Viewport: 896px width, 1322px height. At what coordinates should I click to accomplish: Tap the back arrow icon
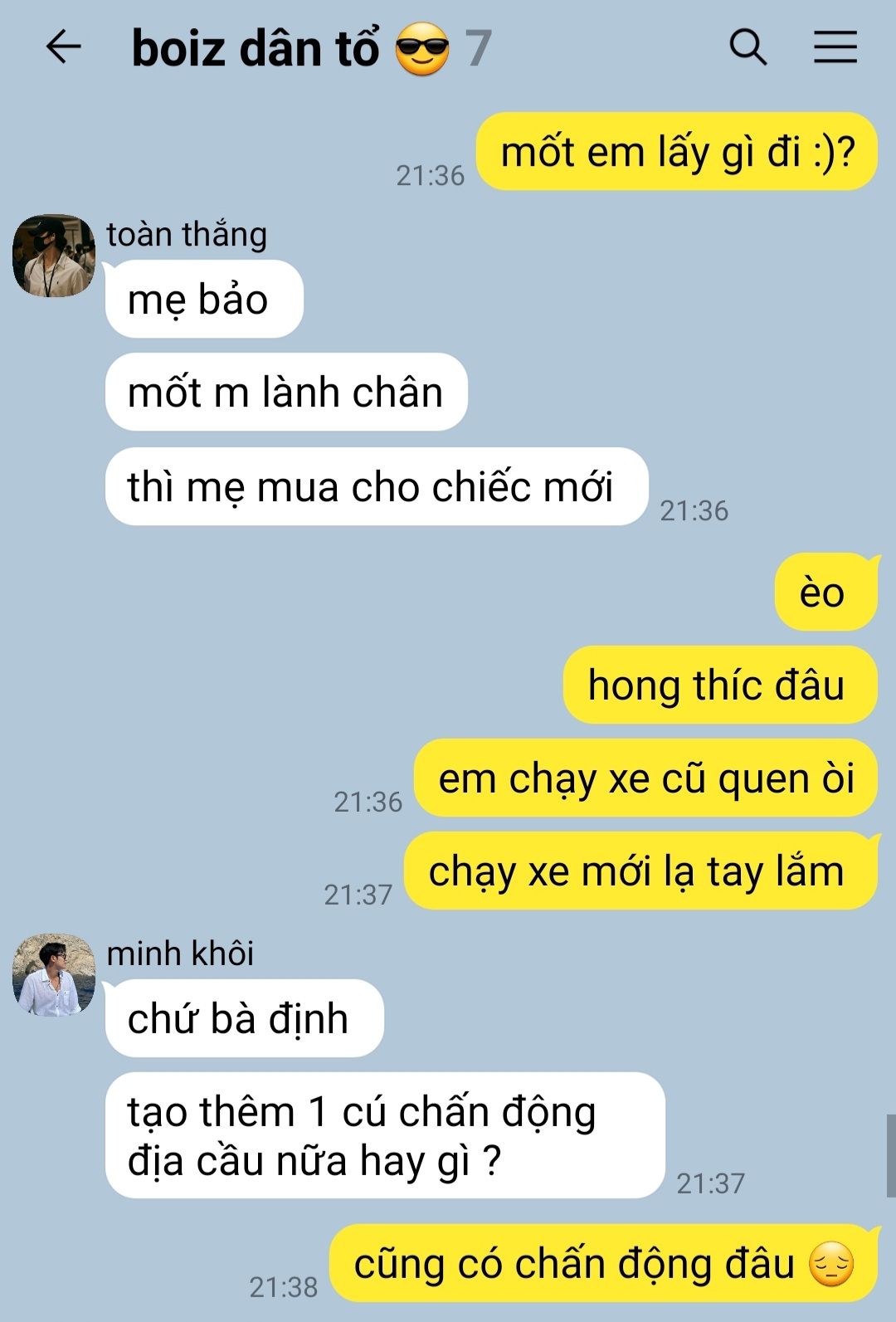tap(63, 47)
